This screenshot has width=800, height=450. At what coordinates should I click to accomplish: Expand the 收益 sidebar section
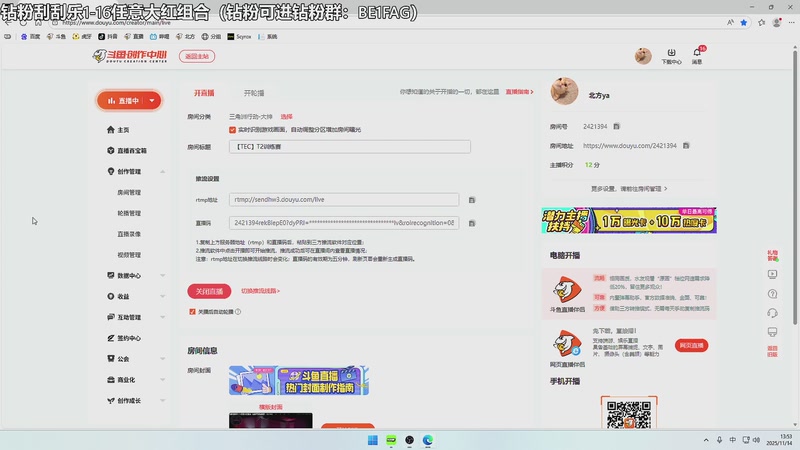[163, 296]
